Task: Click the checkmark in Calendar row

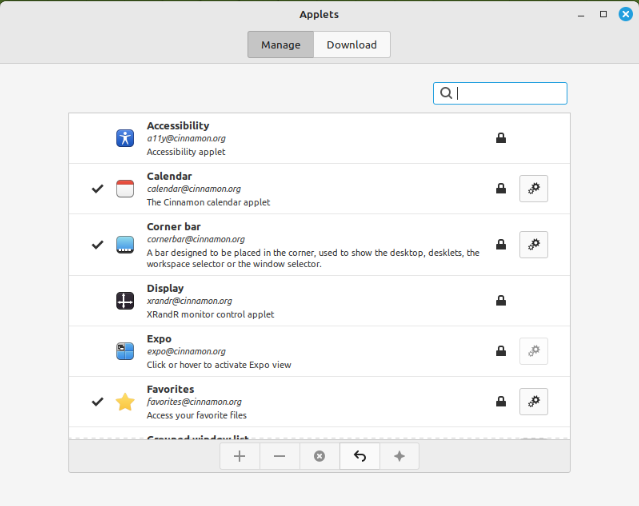Action: click(97, 189)
